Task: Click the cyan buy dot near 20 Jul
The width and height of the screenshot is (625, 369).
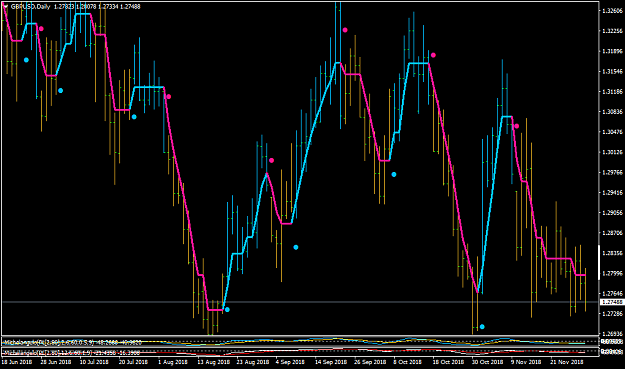Action: click(134, 117)
